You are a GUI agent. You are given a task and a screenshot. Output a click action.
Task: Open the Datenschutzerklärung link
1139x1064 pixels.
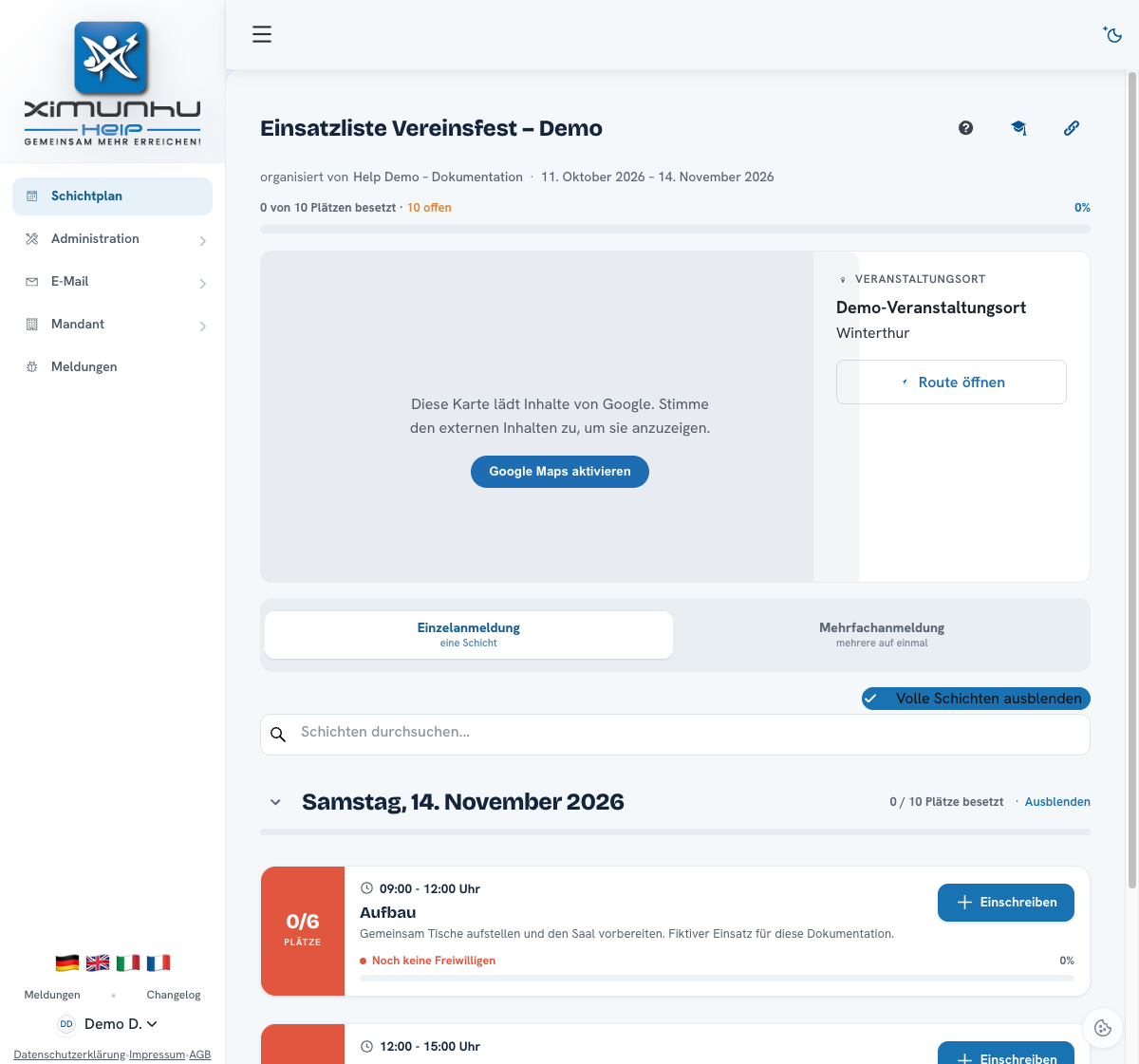[x=69, y=1055]
